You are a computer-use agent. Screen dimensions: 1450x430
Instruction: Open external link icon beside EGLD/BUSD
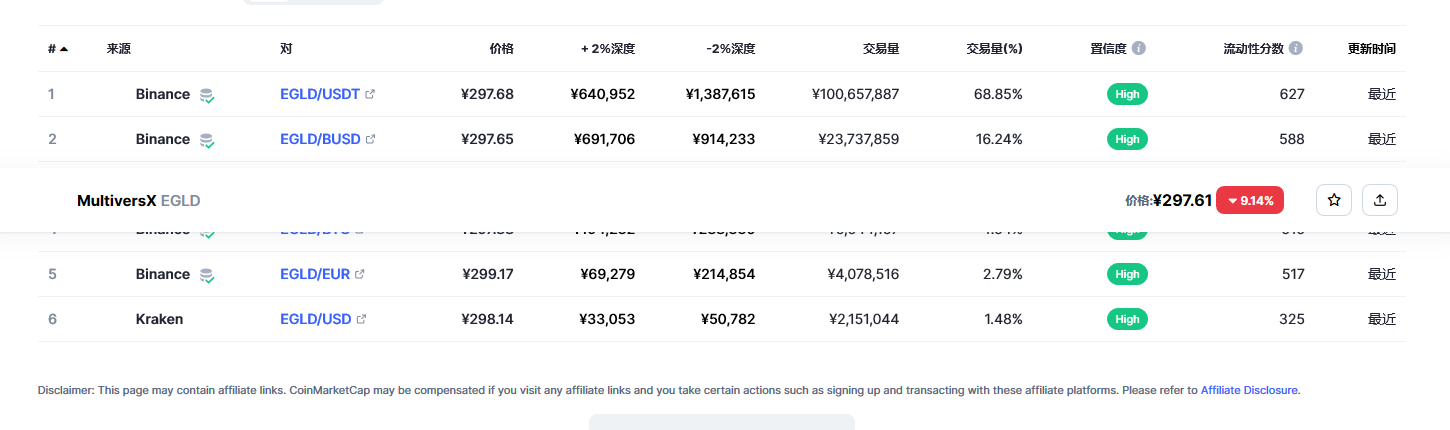point(371,139)
